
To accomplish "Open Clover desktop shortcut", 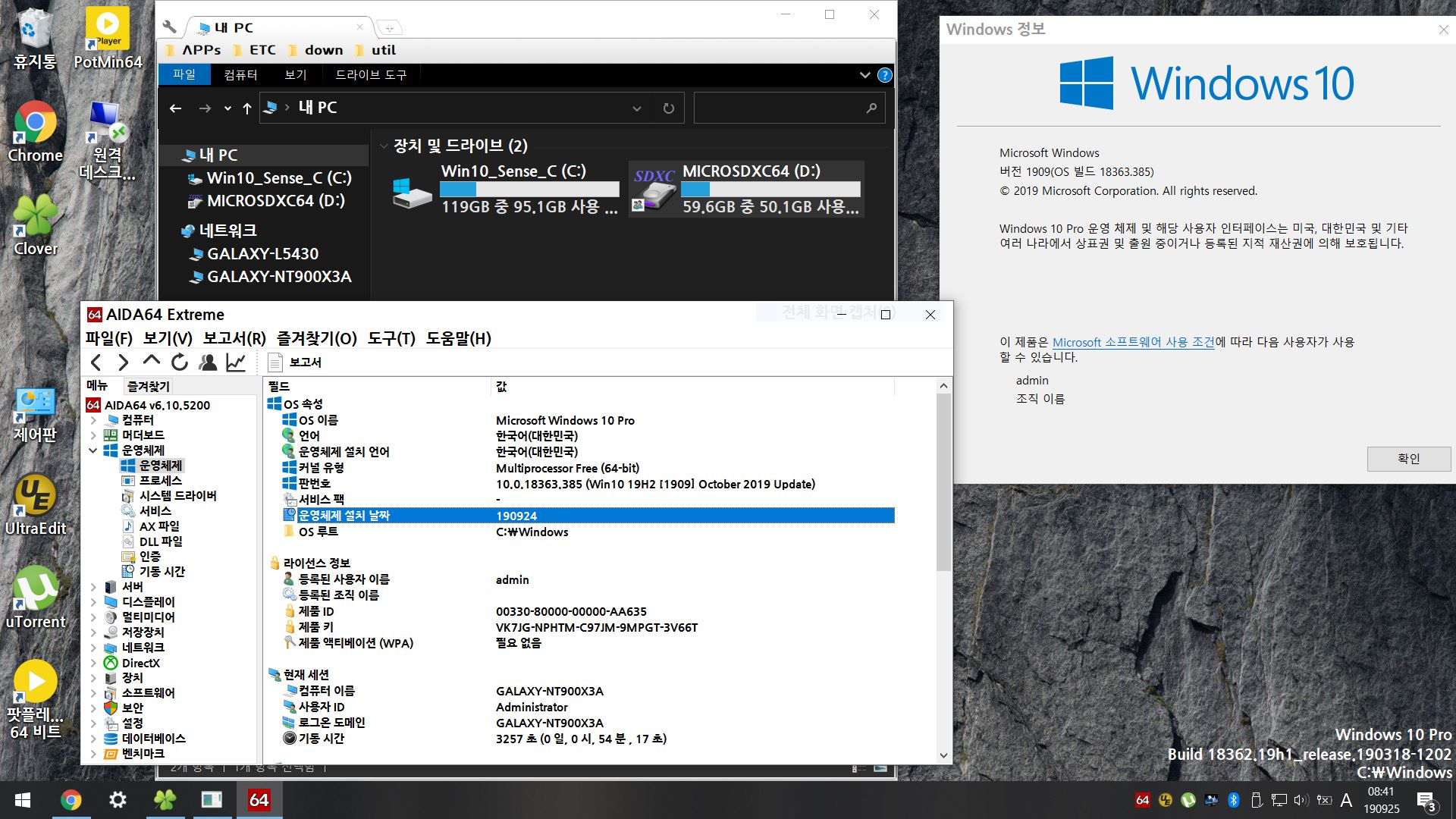I will 35,225.
